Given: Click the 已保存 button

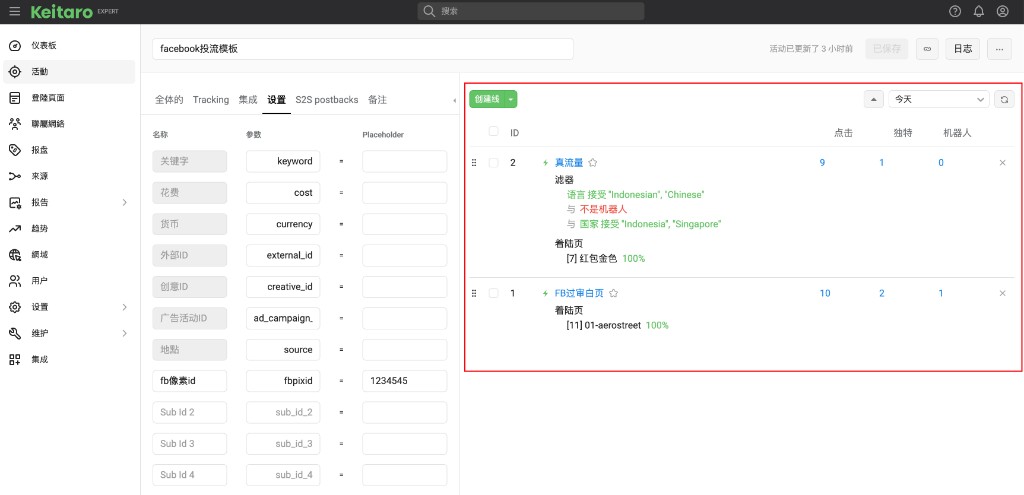Looking at the screenshot, I should pyautogui.click(x=887, y=49).
